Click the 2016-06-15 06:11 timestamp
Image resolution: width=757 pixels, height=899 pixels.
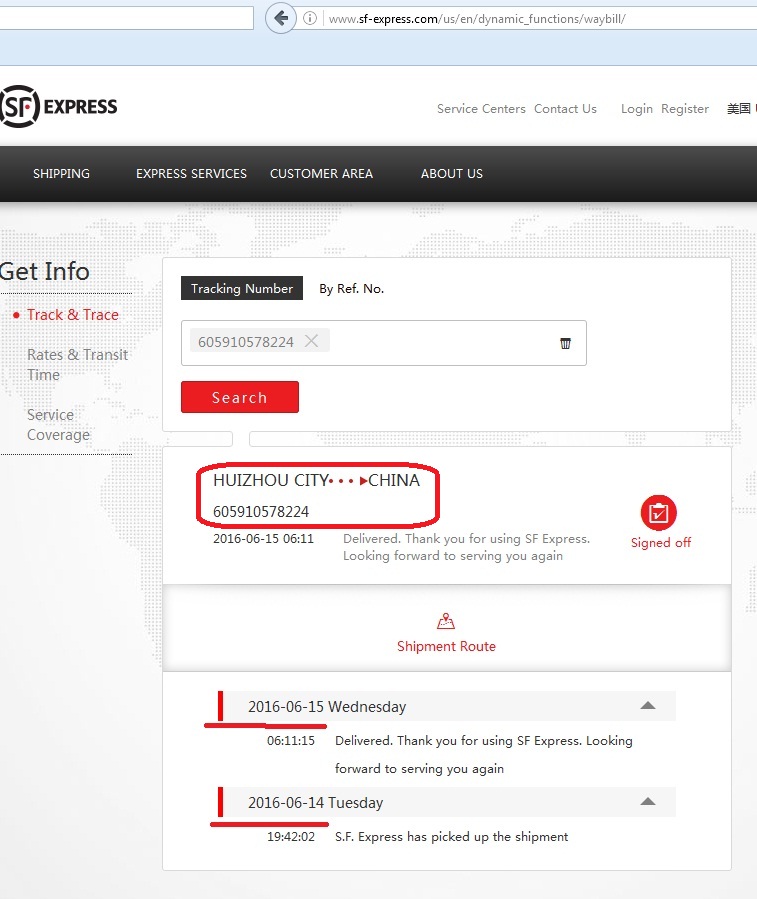(x=263, y=538)
